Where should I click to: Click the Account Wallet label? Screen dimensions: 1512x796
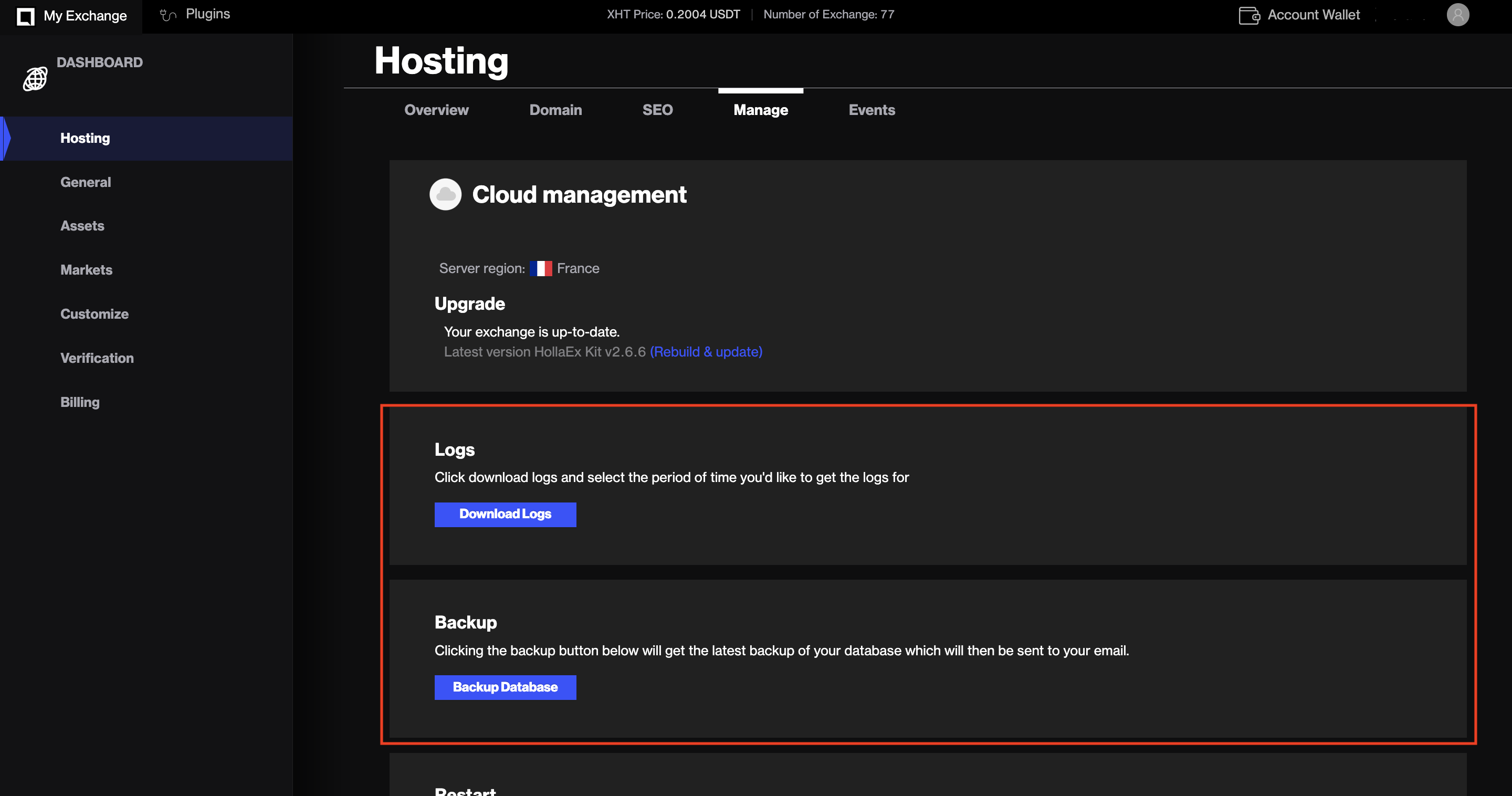pyautogui.click(x=1314, y=15)
